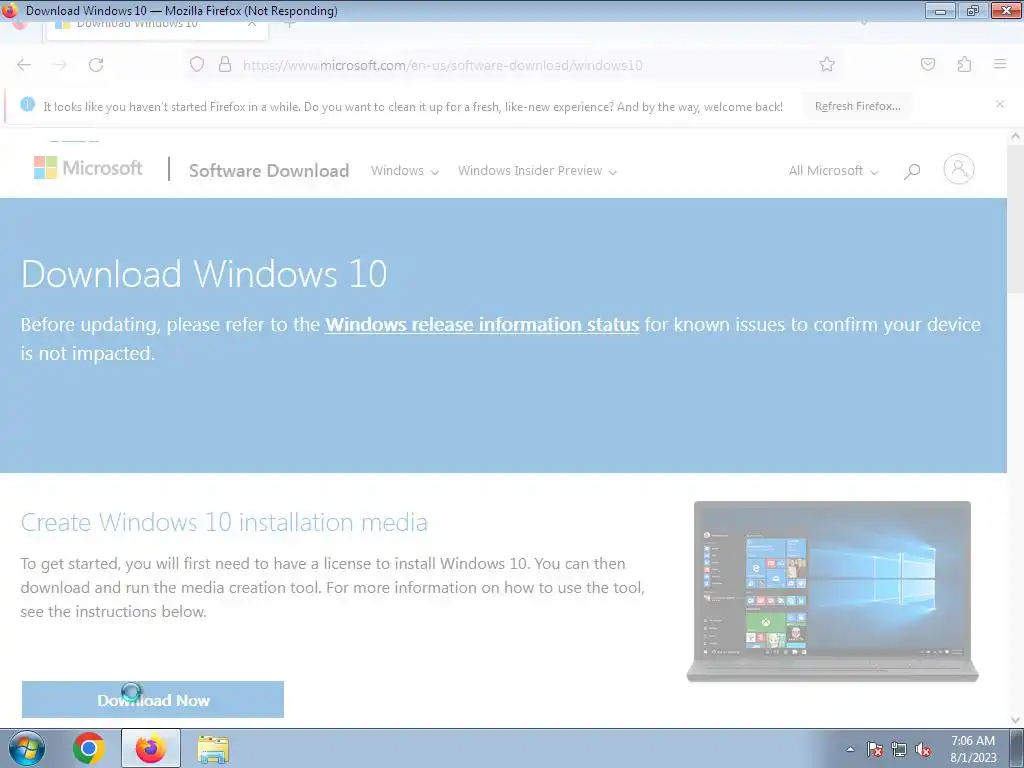Open Windows release information status link
Viewport: 1024px width, 768px height.
[482, 325]
